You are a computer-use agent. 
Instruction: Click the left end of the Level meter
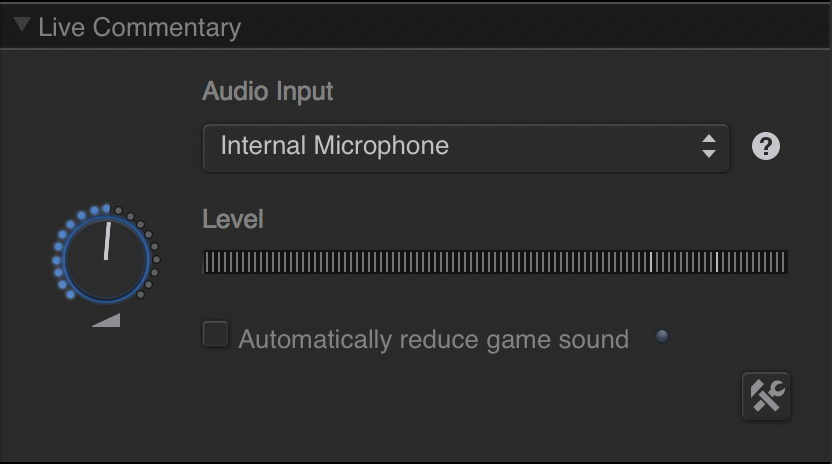coord(209,262)
